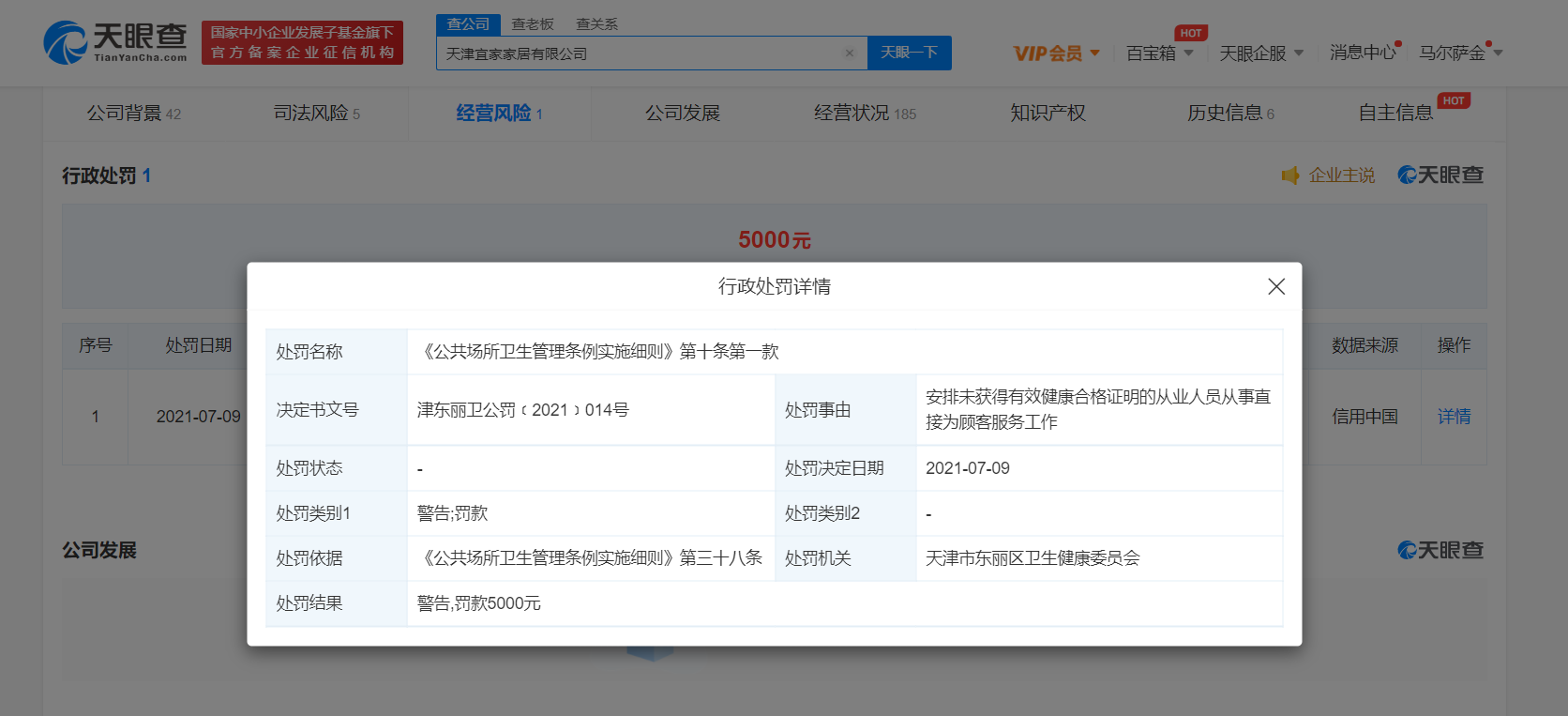Click the 处罚类别2 label cell
This screenshot has height=716, width=1568.
pos(846,513)
